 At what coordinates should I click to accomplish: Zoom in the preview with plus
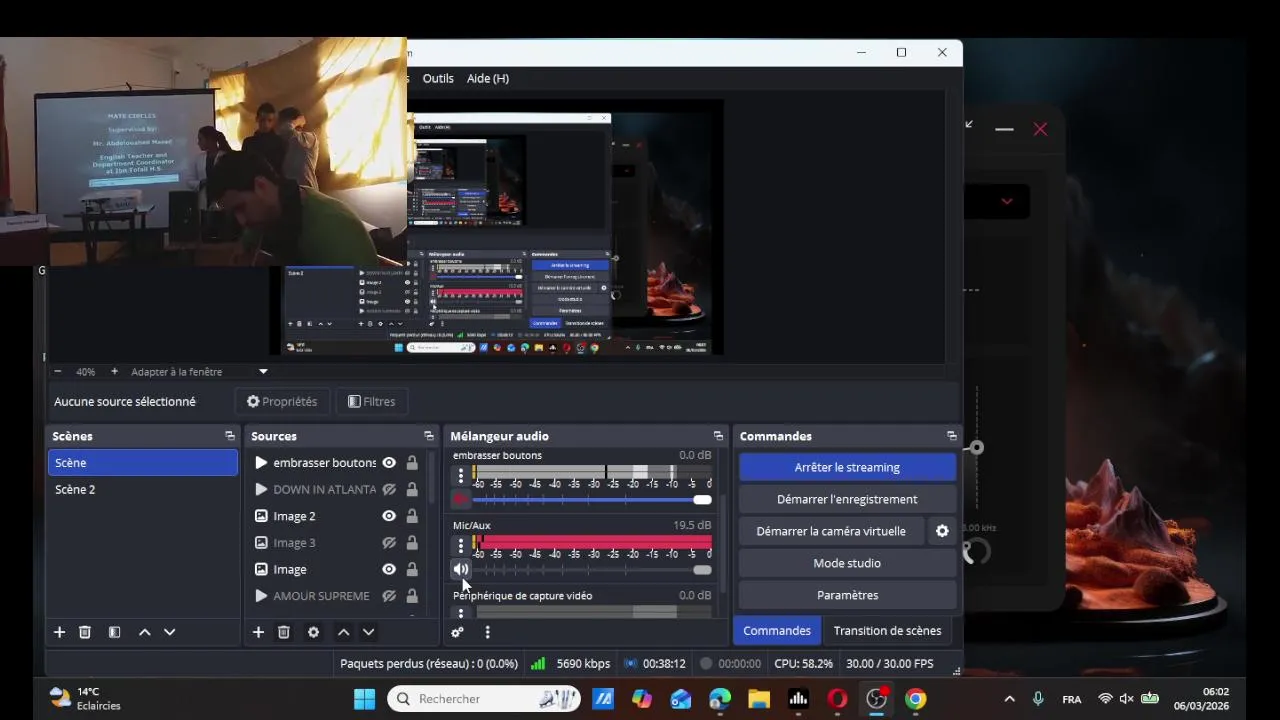point(114,371)
